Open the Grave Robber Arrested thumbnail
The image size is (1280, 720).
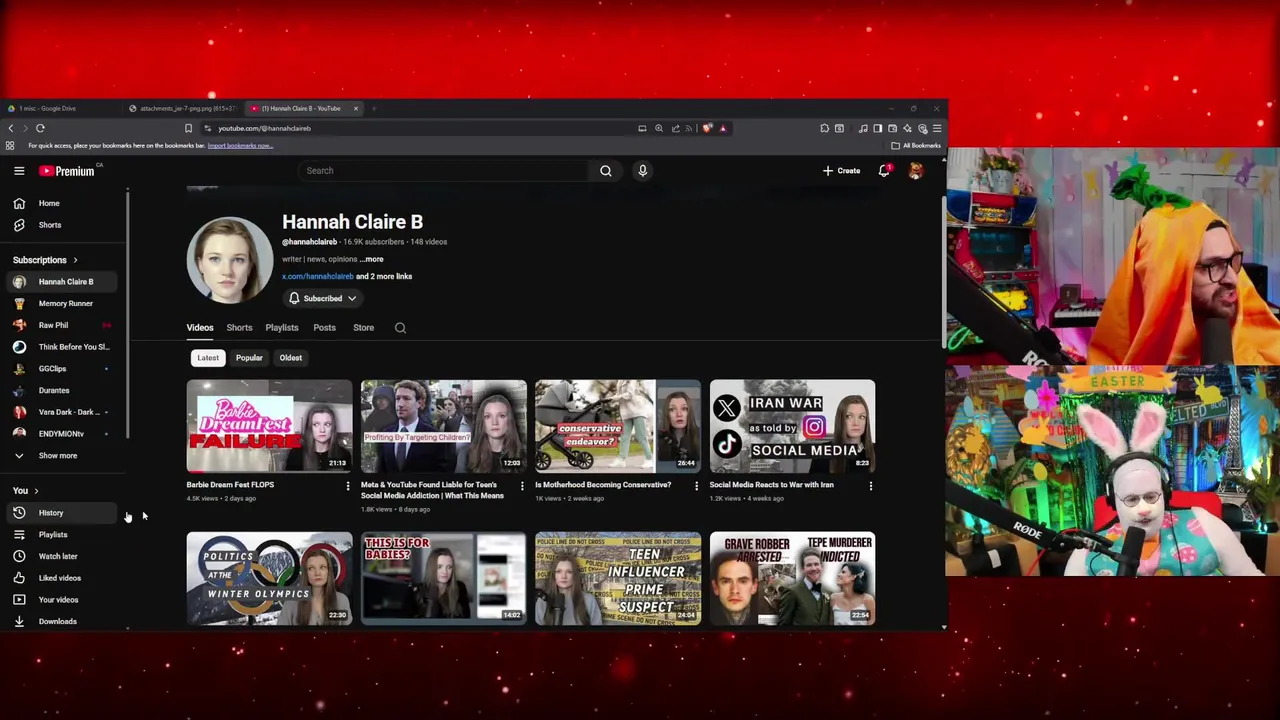pos(792,578)
